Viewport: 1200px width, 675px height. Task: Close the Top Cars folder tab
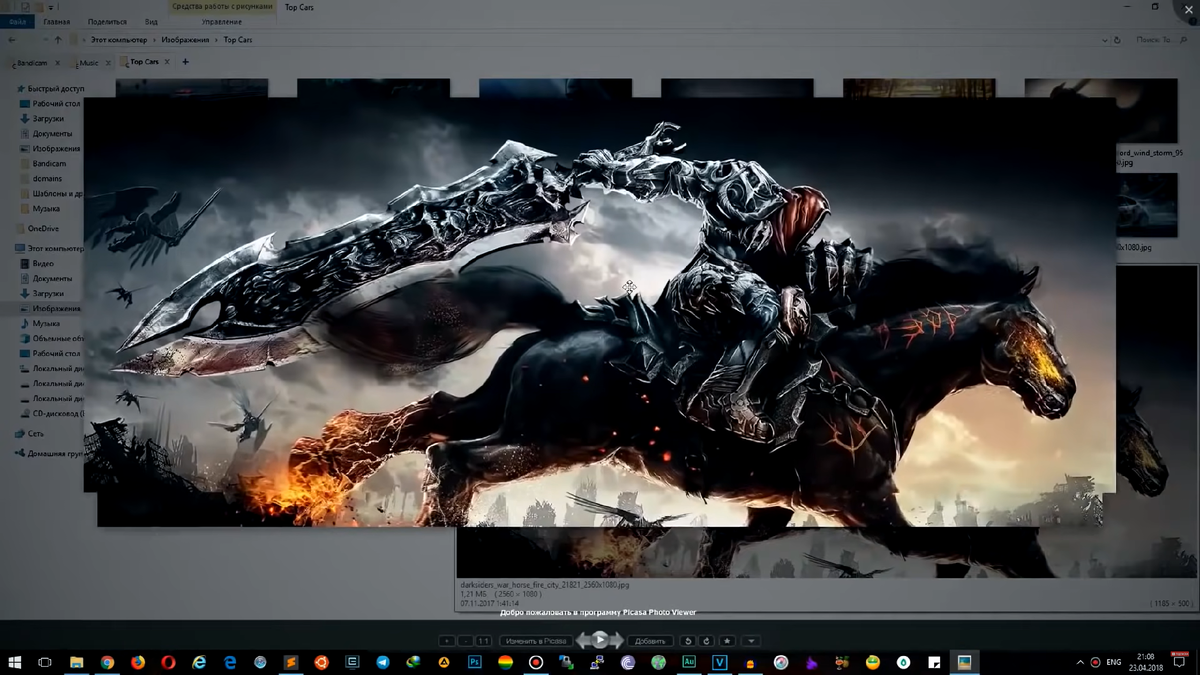pyautogui.click(x=167, y=62)
